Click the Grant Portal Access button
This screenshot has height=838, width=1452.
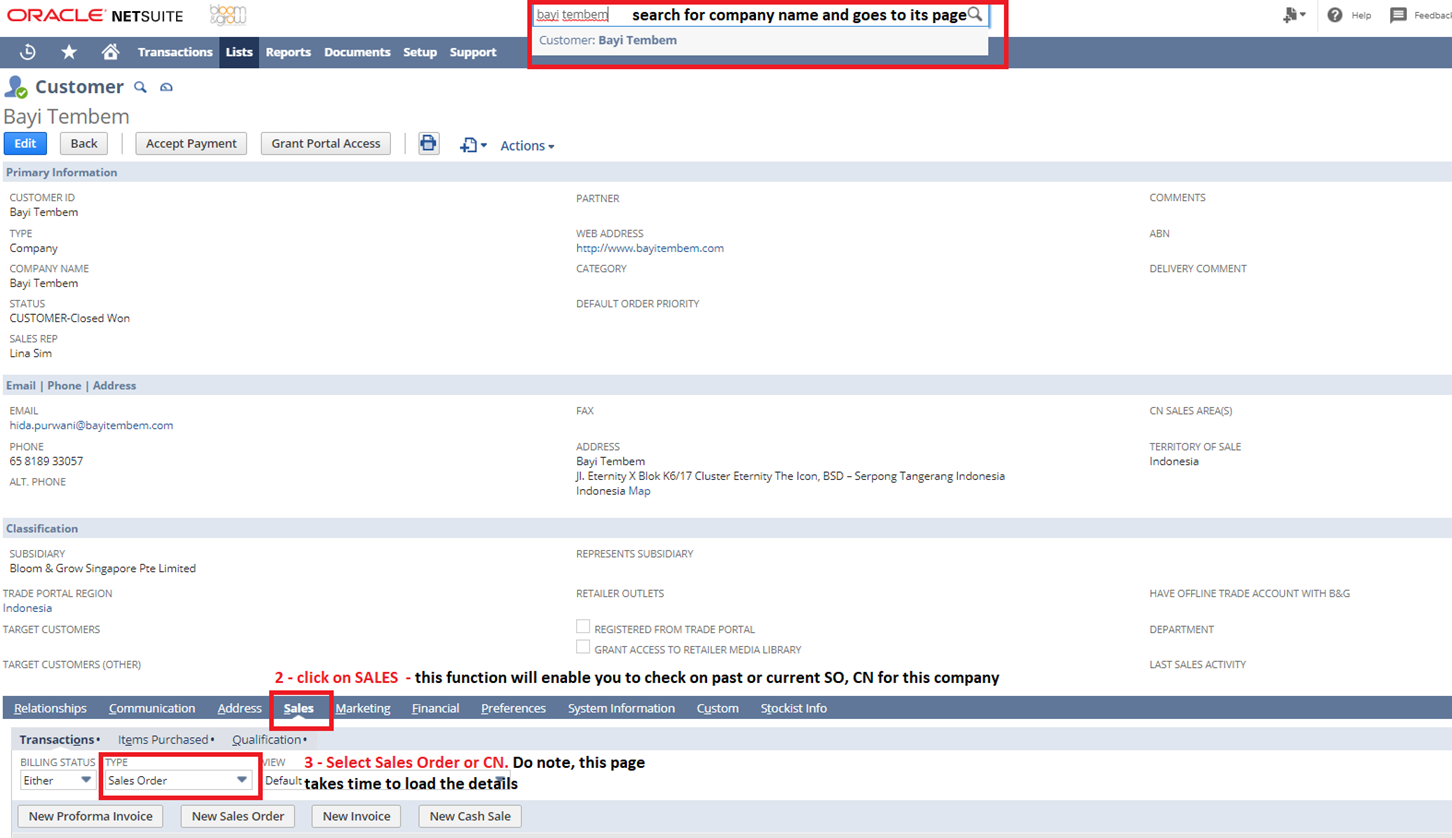click(x=326, y=143)
